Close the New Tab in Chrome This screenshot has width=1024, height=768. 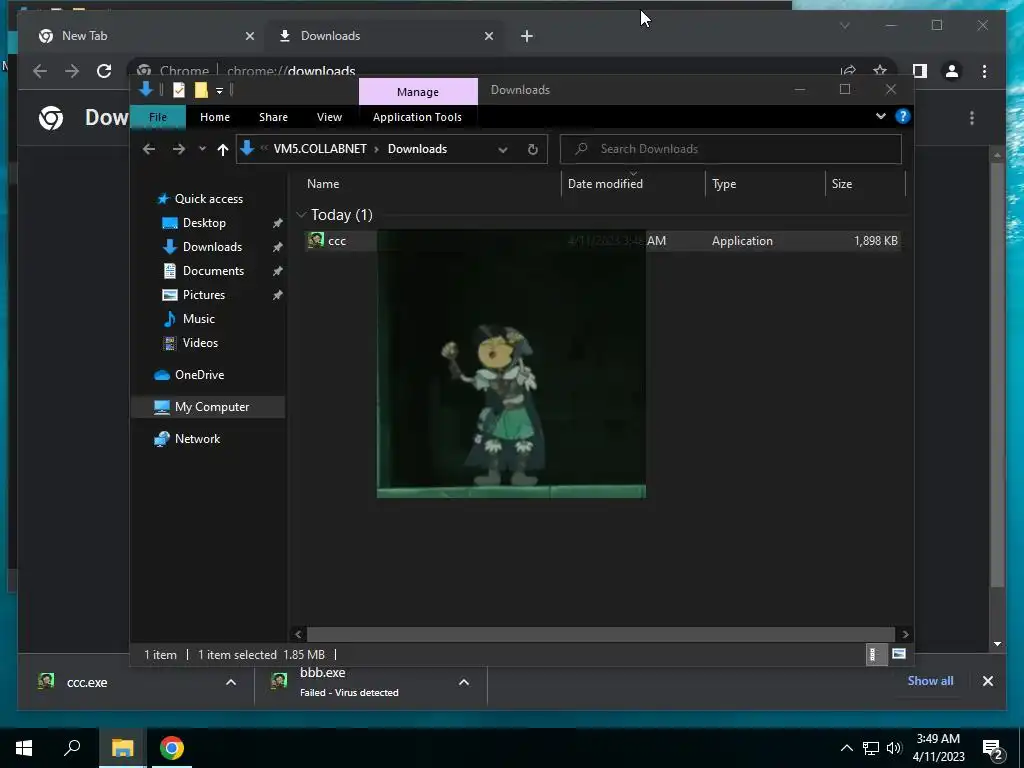click(x=249, y=37)
